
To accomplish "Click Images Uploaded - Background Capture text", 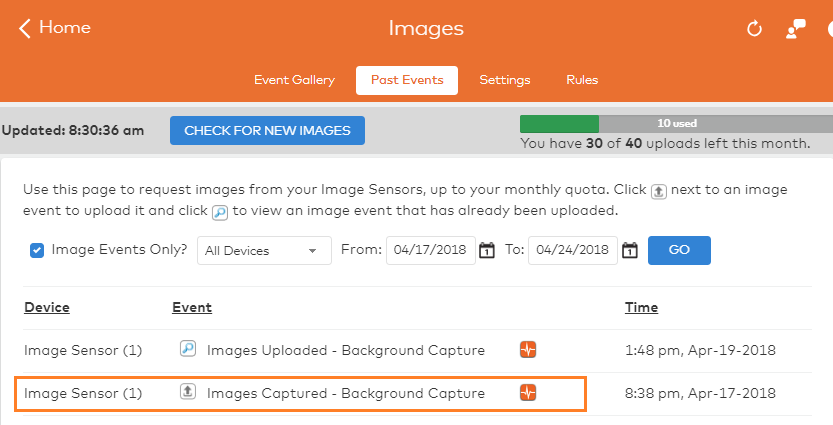I will (346, 351).
